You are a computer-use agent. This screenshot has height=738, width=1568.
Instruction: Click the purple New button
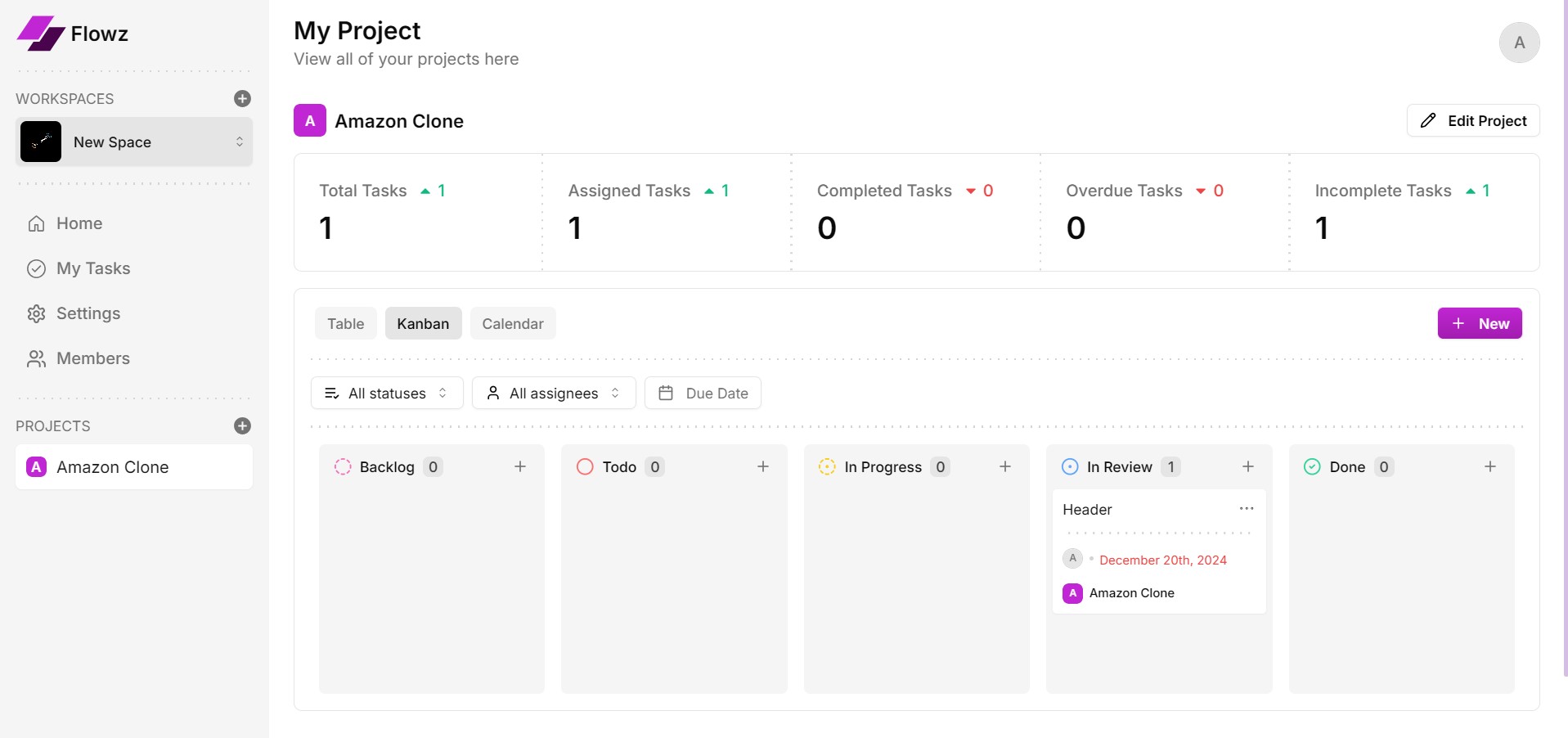coord(1479,323)
